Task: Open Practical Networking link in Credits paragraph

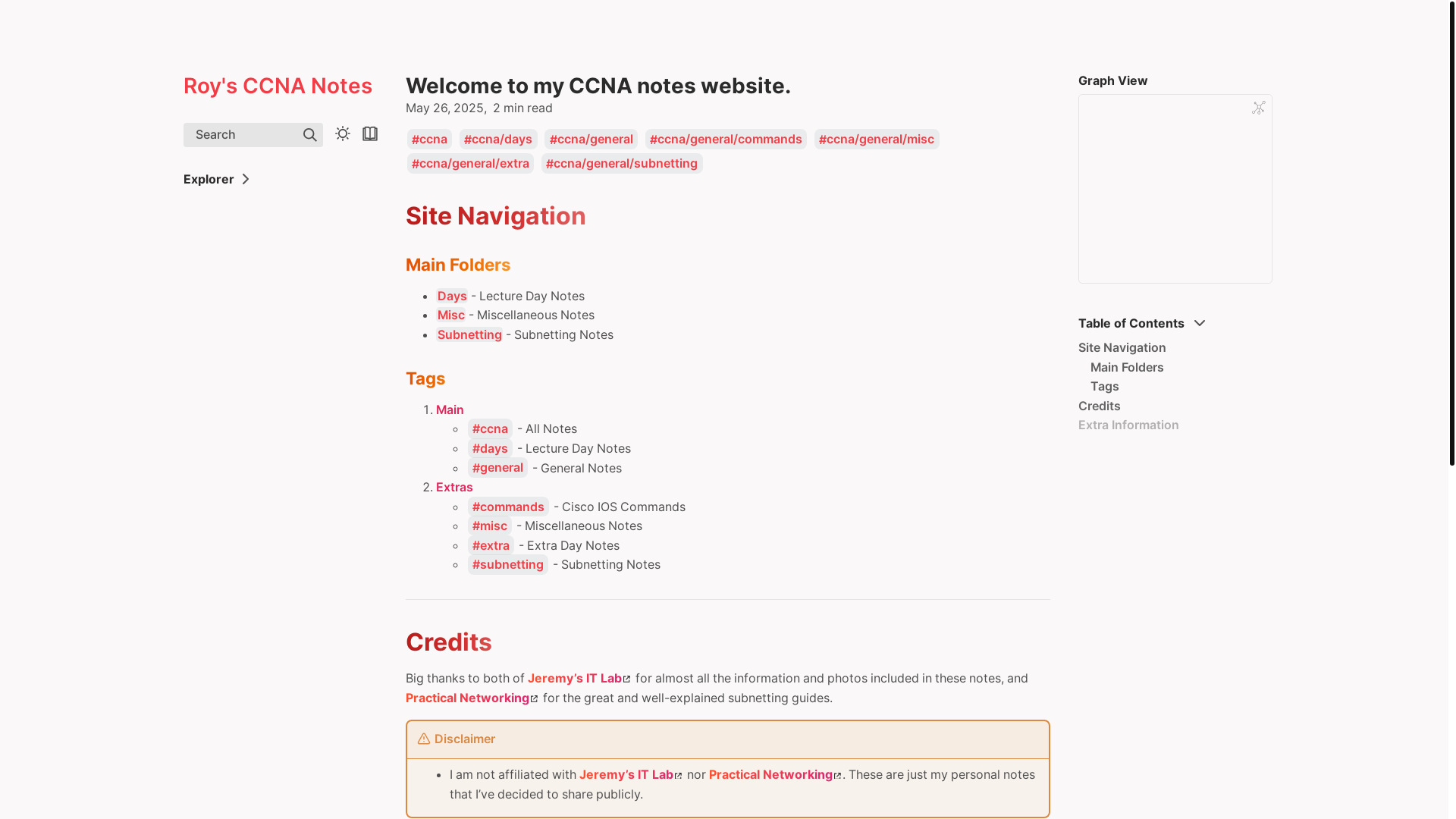Action: (472, 698)
